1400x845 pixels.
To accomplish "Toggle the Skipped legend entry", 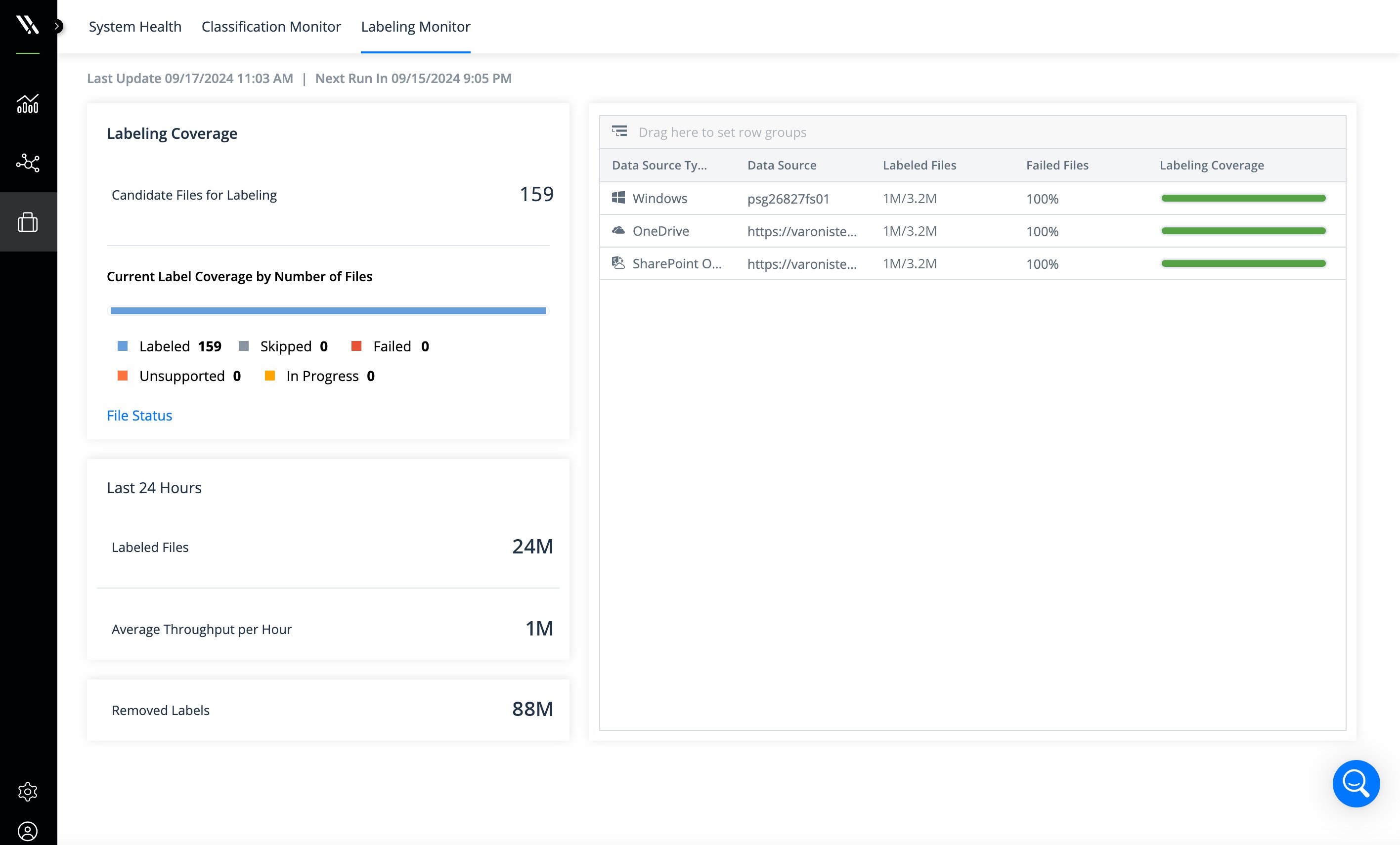I will [x=285, y=346].
